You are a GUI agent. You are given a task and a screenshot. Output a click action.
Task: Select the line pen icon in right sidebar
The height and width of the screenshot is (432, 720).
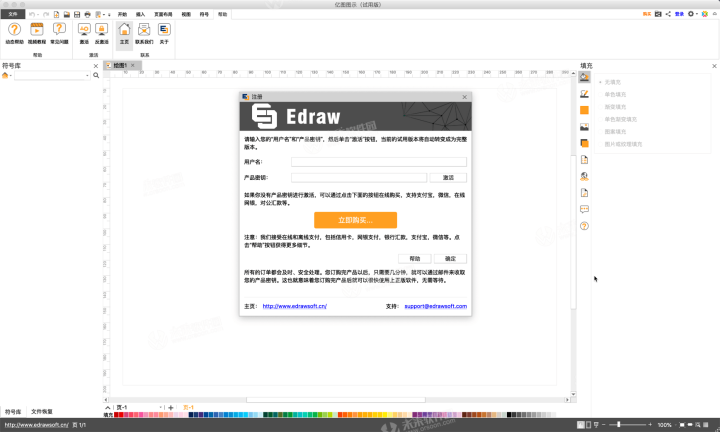pos(584,94)
